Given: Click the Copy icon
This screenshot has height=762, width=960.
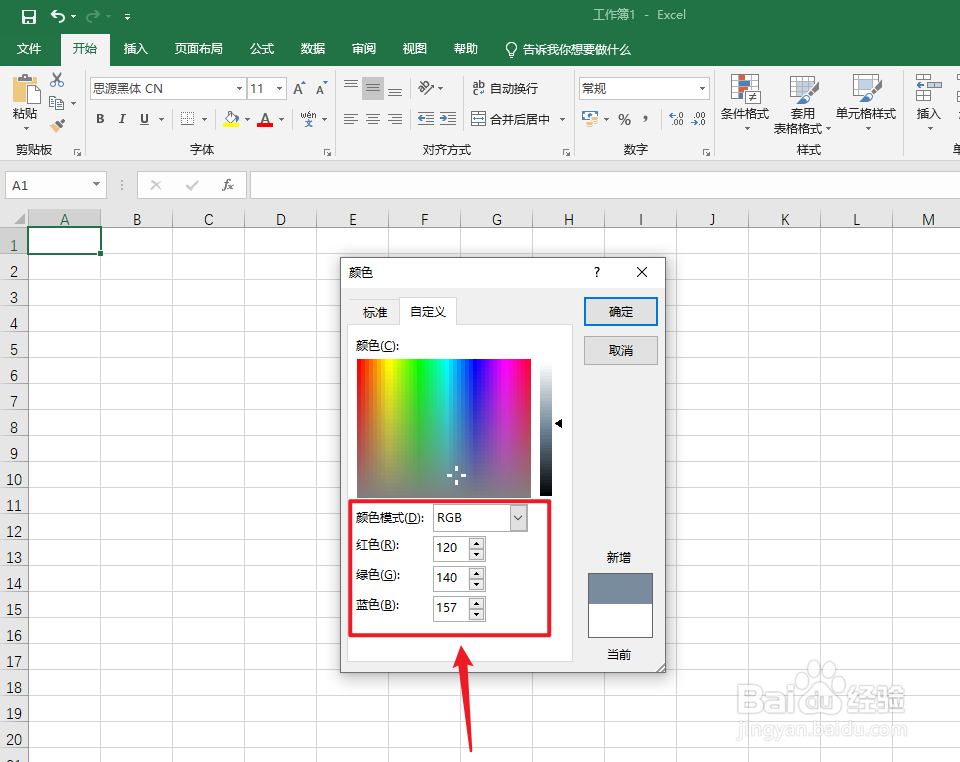Looking at the screenshot, I should pos(56,103).
